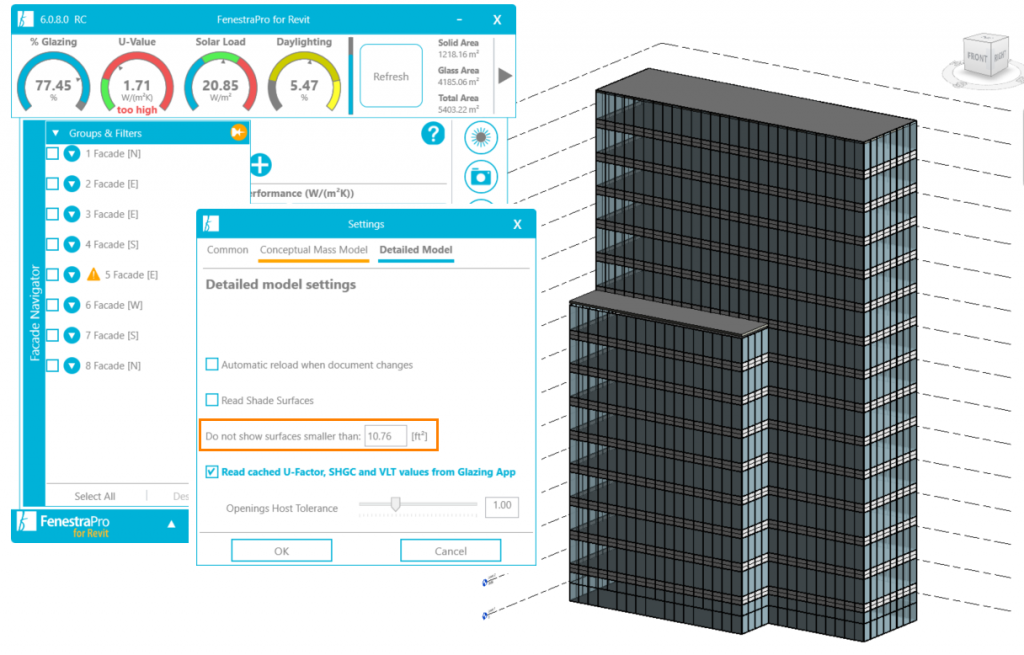This screenshot has width=1024, height=655.
Task: Confirm settings with the OK button
Action: click(281, 551)
